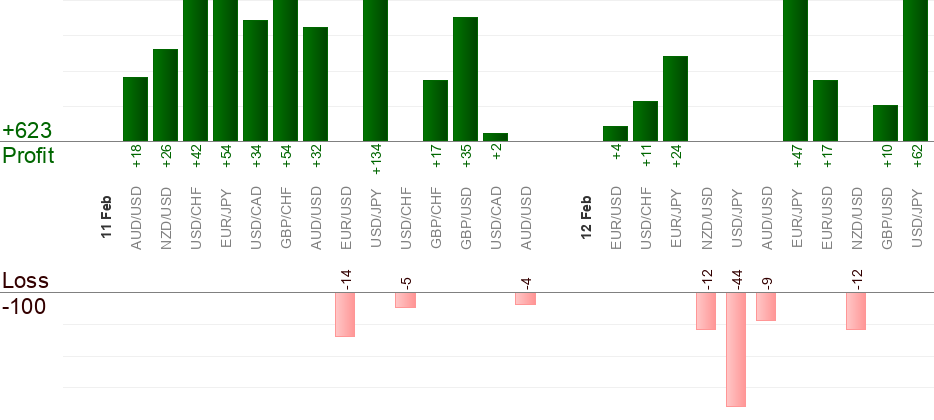Screen dimensions: 934x420
Task: Click the +35 GBP/USD profit bar
Action: [465, 79]
